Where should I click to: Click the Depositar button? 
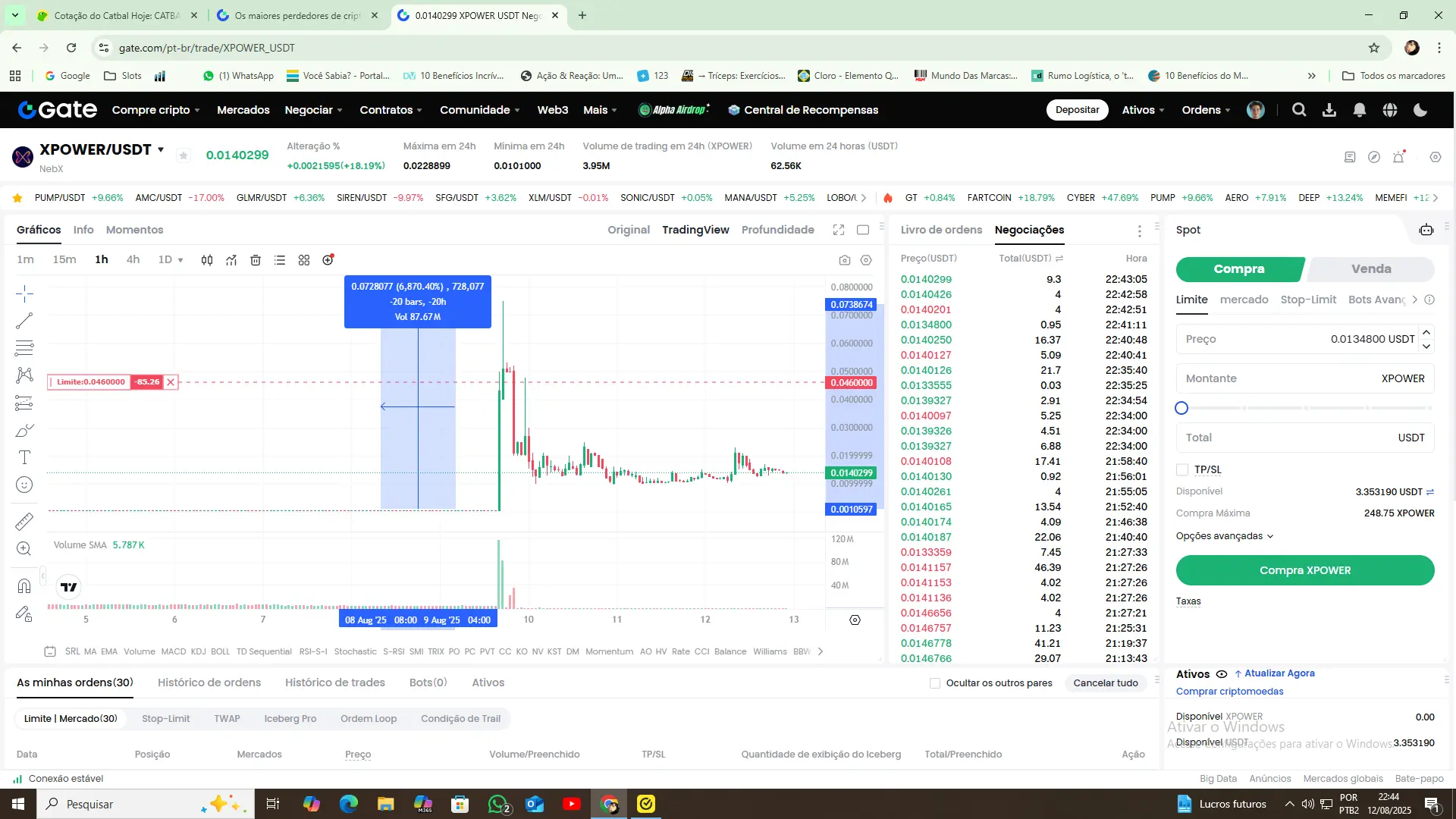pyautogui.click(x=1077, y=110)
